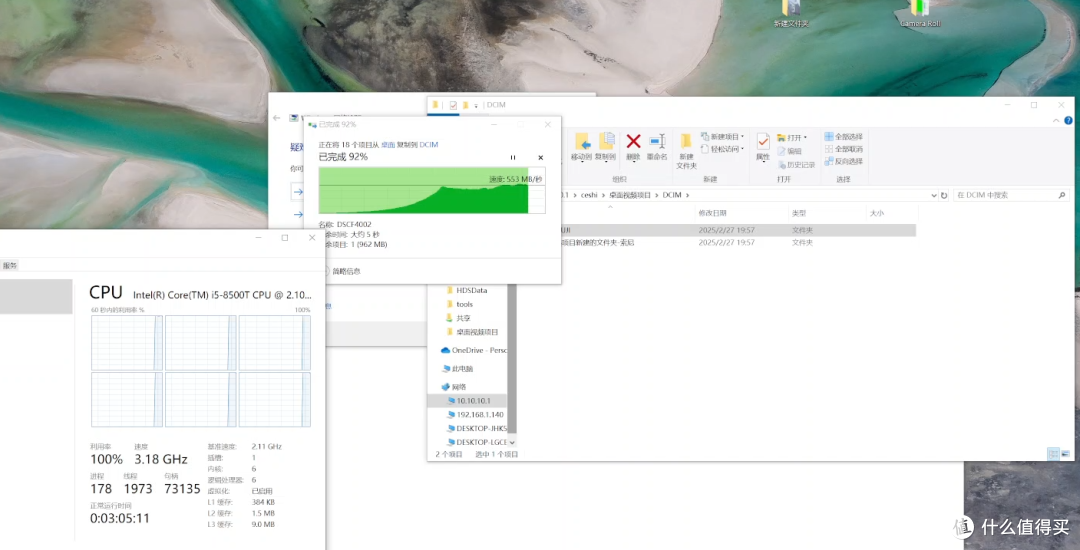The image size is (1080, 550).
Task: Collapse copy dialog with 简略信息 toggle
Action: point(342,271)
